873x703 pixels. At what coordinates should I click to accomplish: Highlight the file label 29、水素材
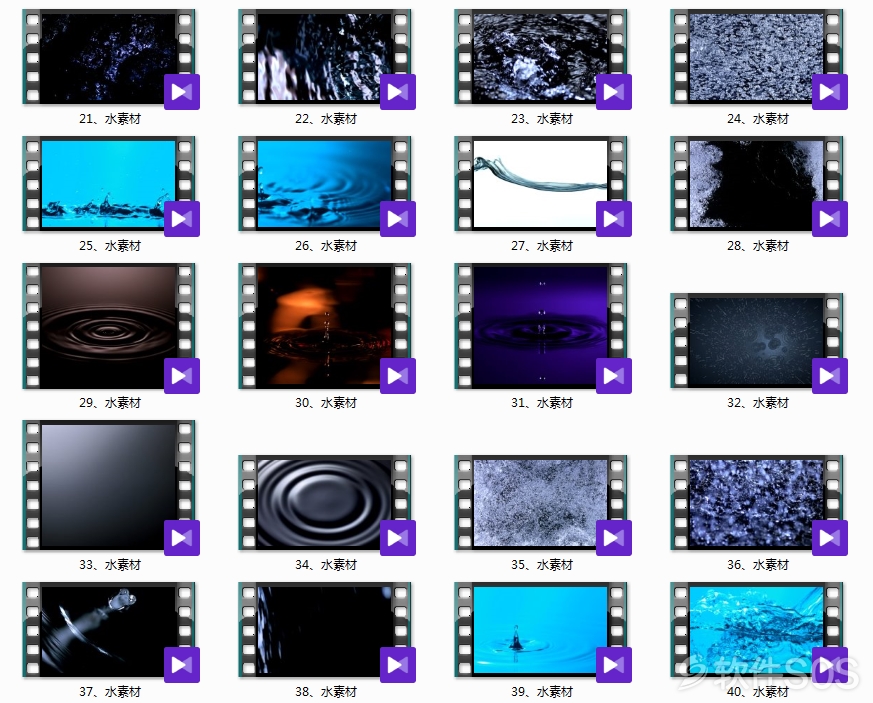pos(110,402)
